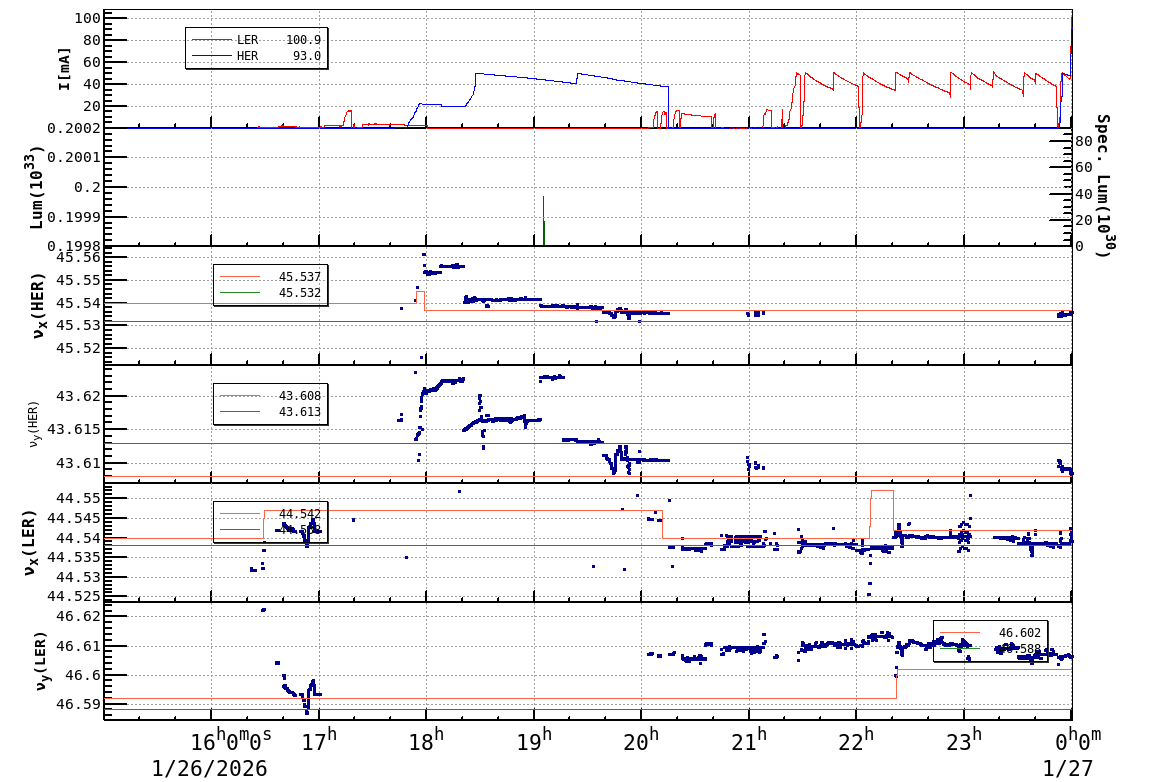Select the blue HER legend line sample

tap(211, 56)
